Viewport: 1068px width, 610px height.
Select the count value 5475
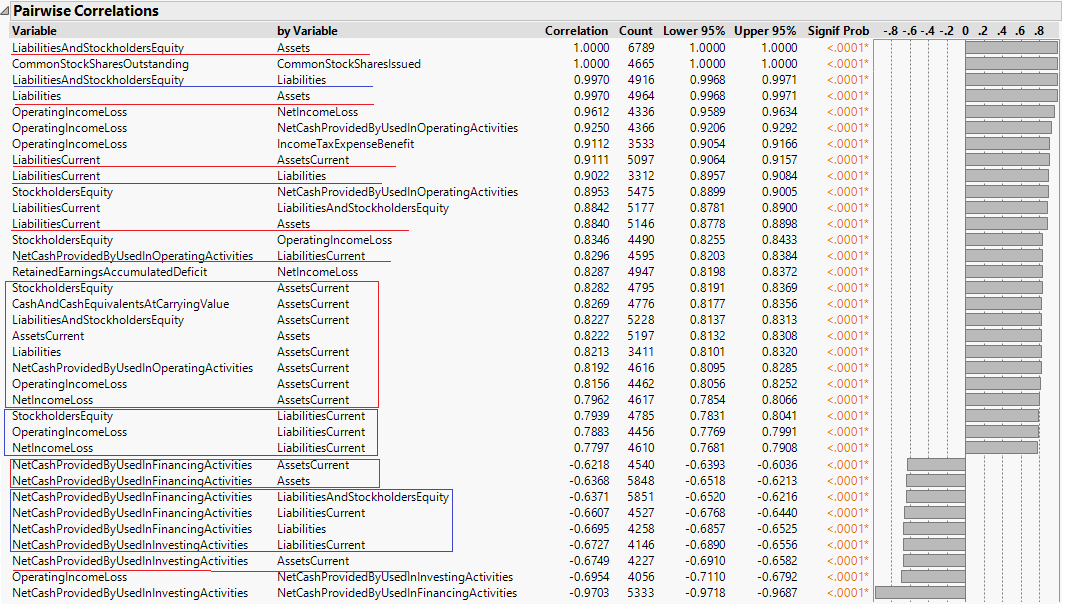tap(641, 192)
